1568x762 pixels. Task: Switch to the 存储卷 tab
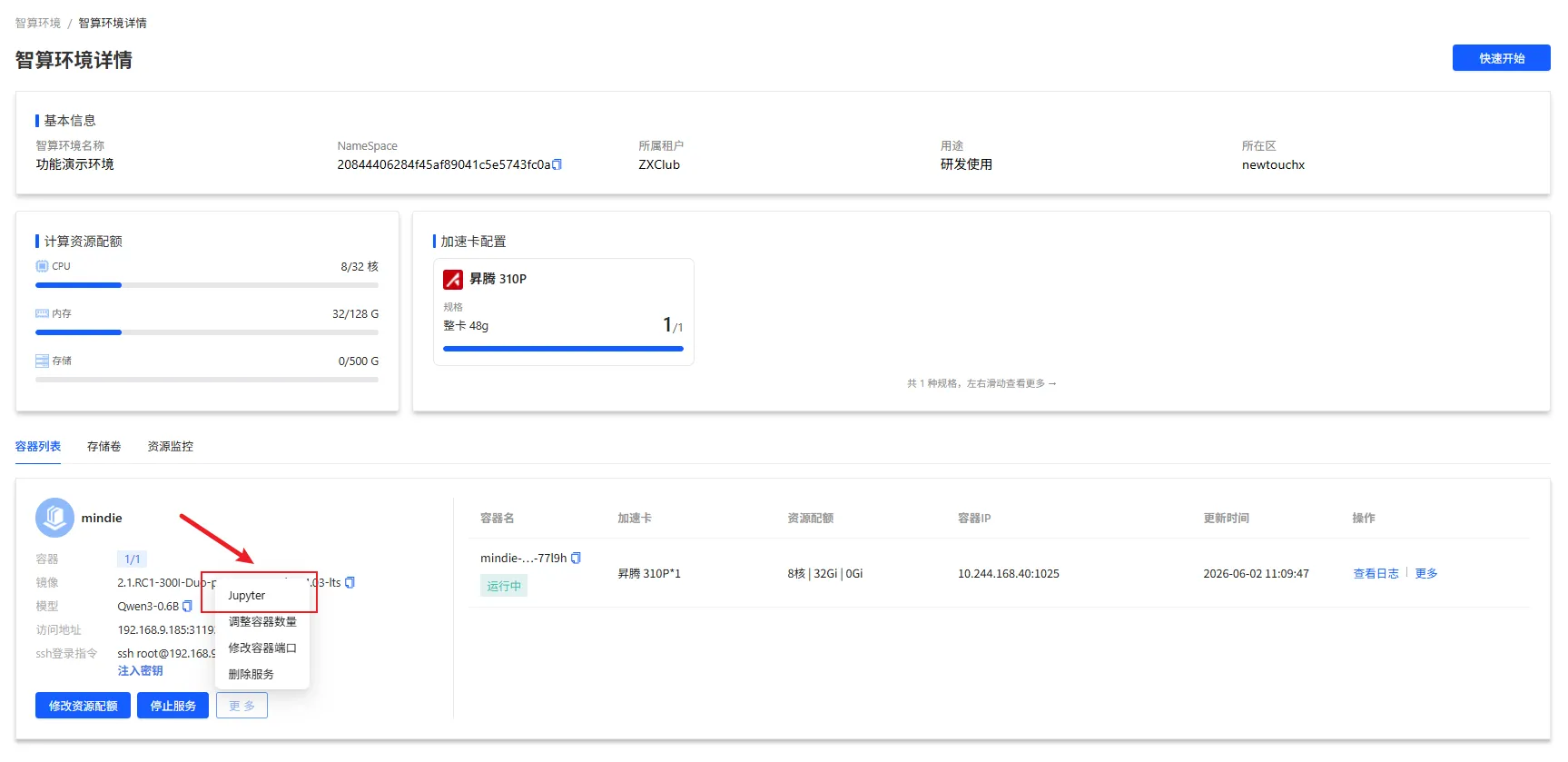pyautogui.click(x=104, y=446)
